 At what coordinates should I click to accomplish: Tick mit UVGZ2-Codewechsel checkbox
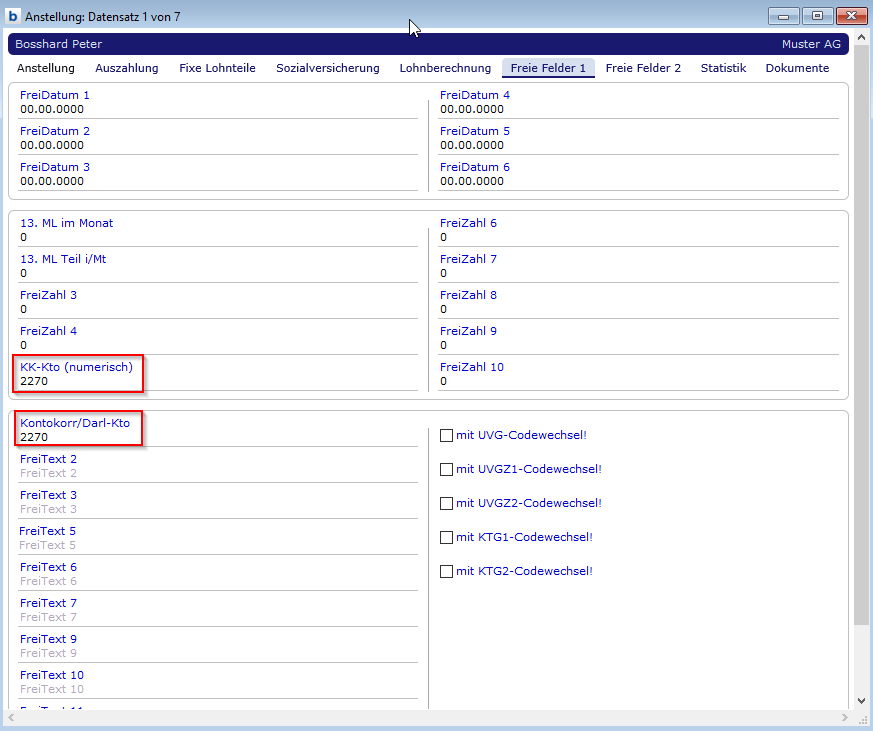pyautogui.click(x=447, y=503)
